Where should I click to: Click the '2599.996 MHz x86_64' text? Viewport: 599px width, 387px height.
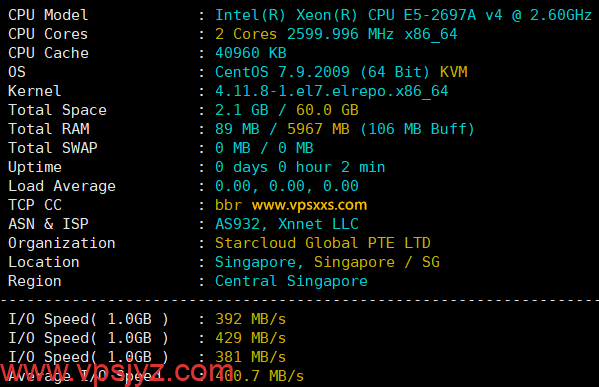click(372, 34)
